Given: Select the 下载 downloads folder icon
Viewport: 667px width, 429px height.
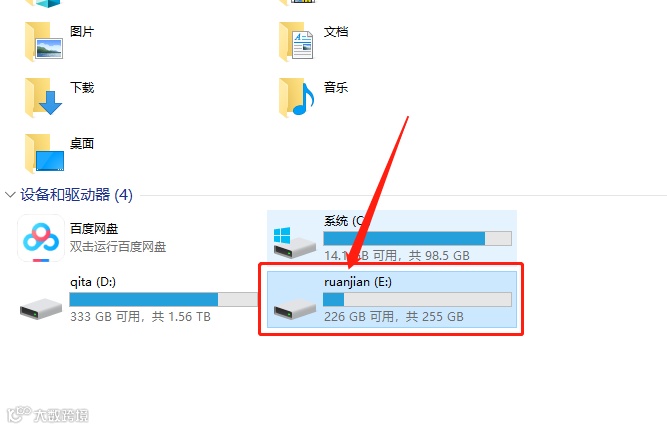Looking at the screenshot, I should 44,97.
